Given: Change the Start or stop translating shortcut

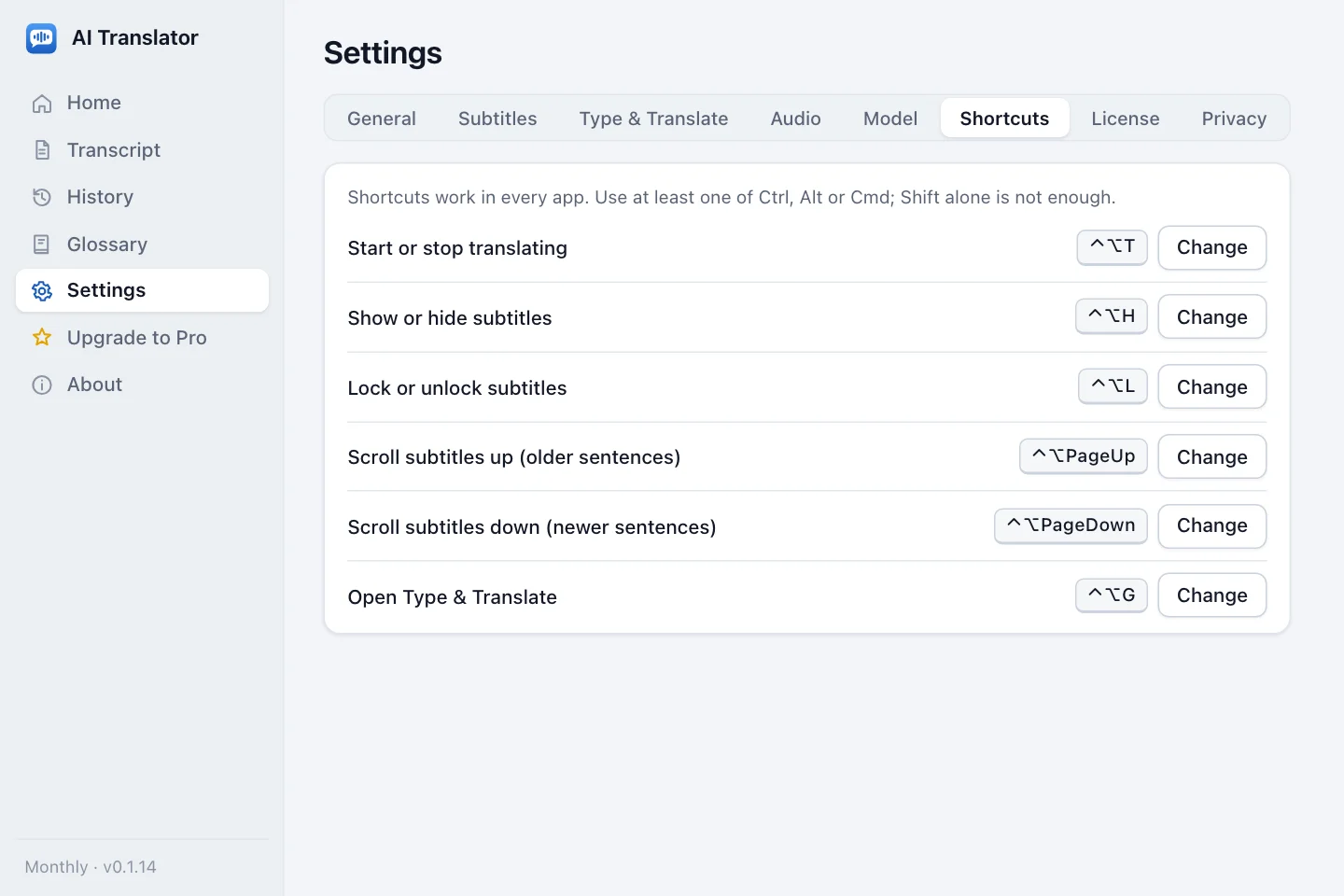Looking at the screenshot, I should click(1211, 247).
